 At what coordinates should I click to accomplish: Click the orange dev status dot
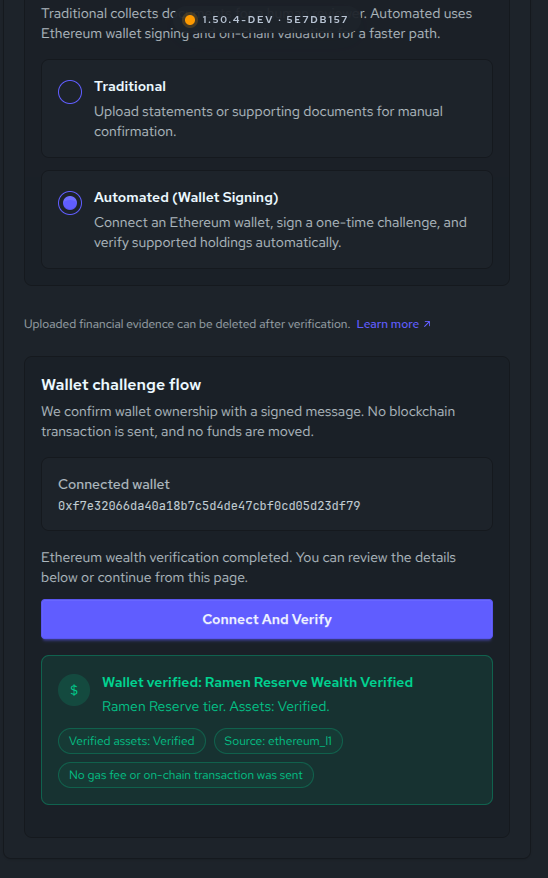[190, 20]
